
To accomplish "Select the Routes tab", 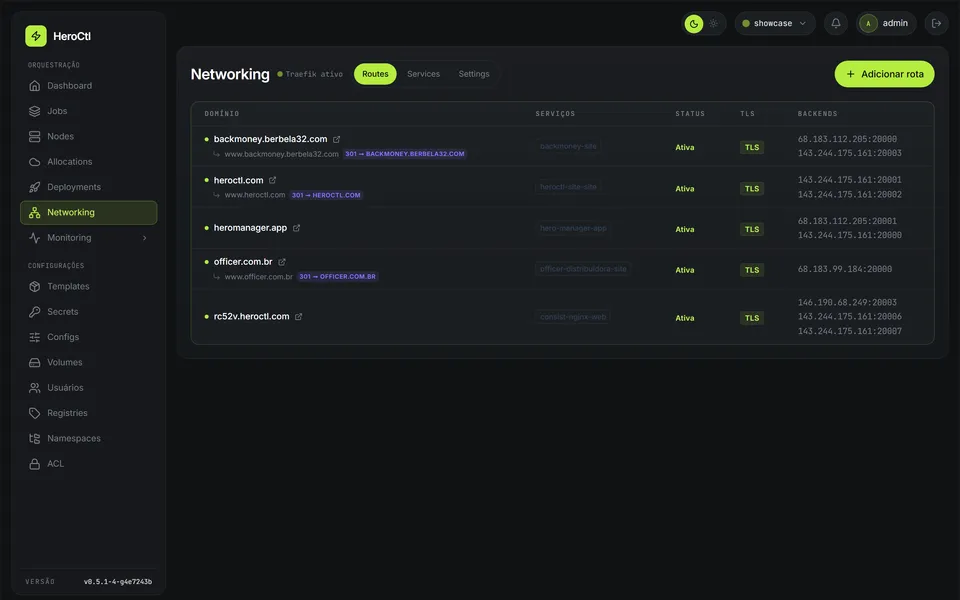I will (375, 74).
